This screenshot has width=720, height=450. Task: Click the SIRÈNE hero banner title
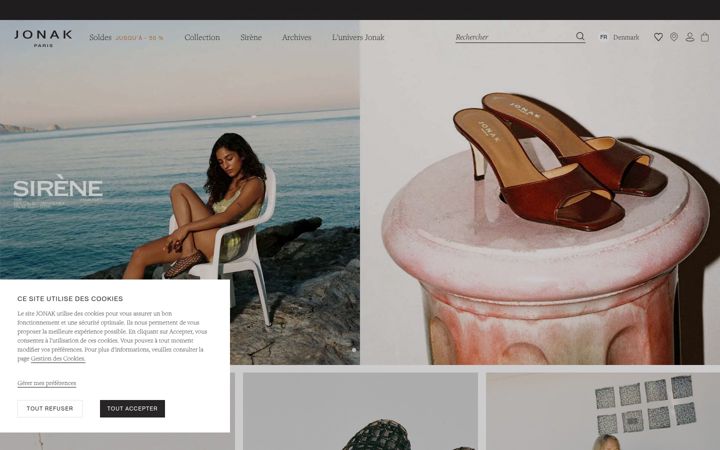pos(58,187)
